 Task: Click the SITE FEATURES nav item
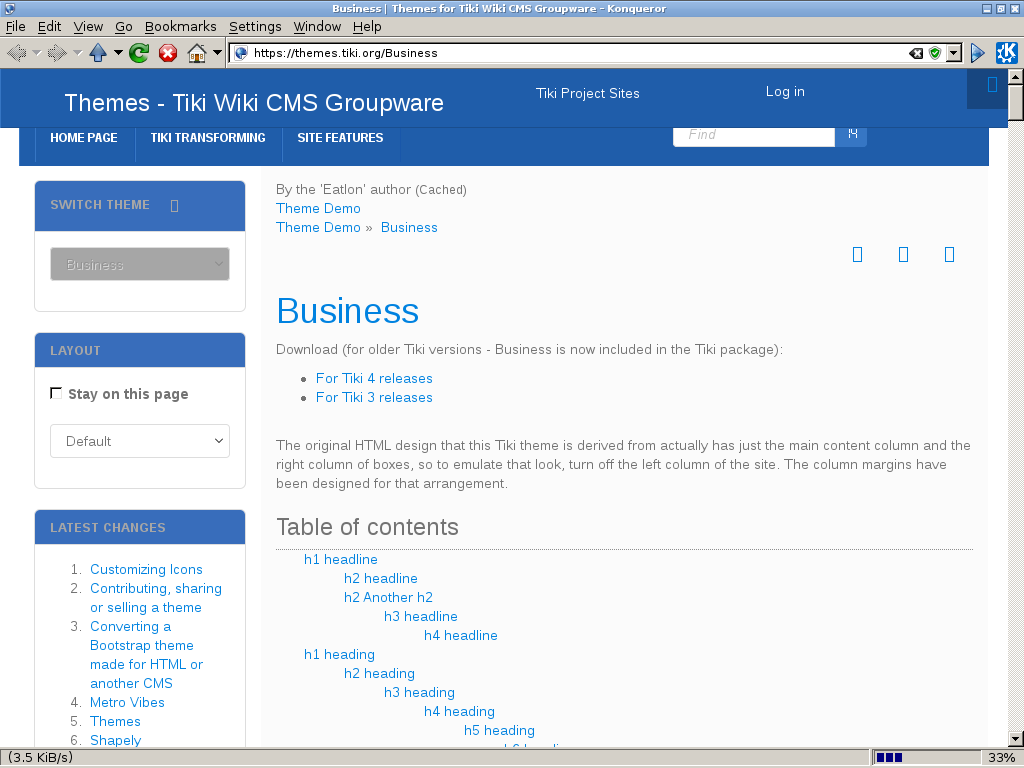point(340,138)
